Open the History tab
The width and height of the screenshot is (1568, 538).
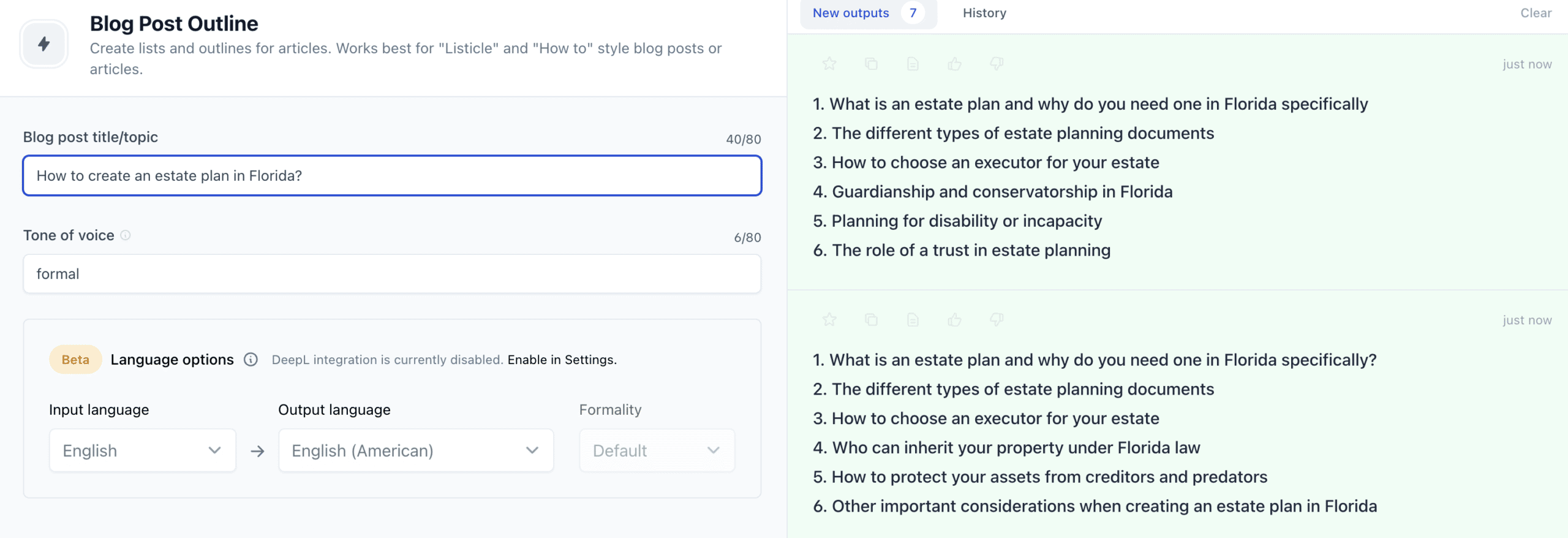[x=984, y=13]
